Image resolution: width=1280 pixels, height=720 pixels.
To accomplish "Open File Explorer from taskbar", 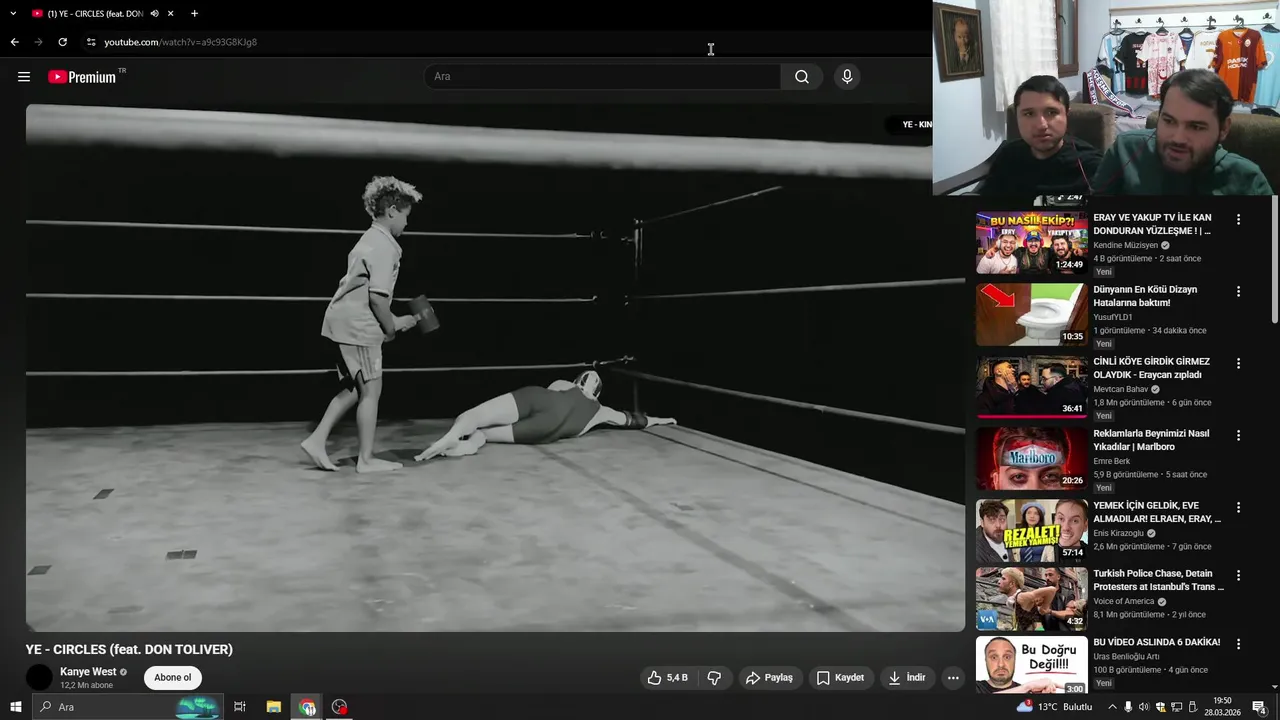I will [273, 707].
